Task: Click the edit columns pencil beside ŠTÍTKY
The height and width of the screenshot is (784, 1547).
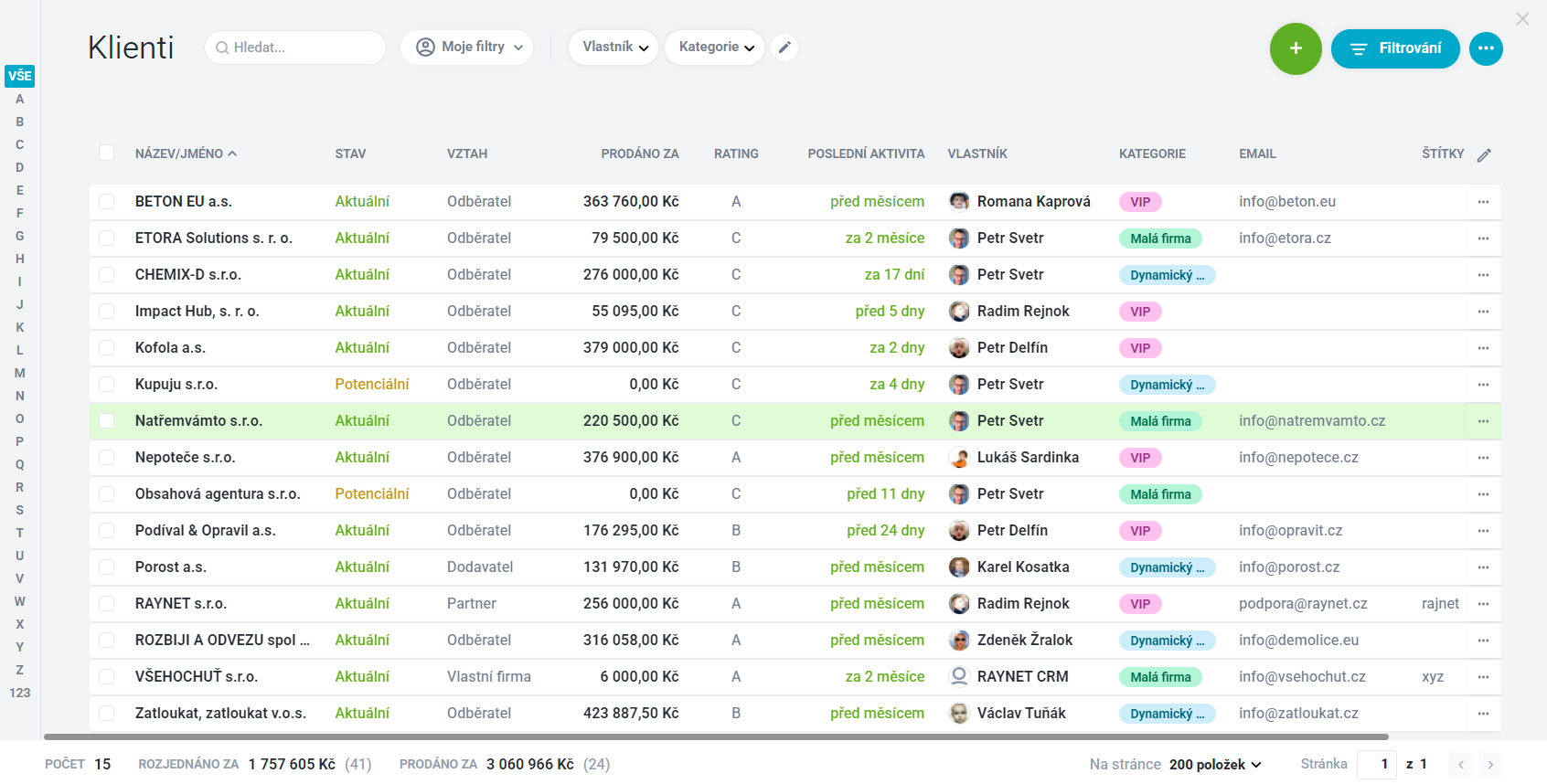Action: click(x=1484, y=154)
